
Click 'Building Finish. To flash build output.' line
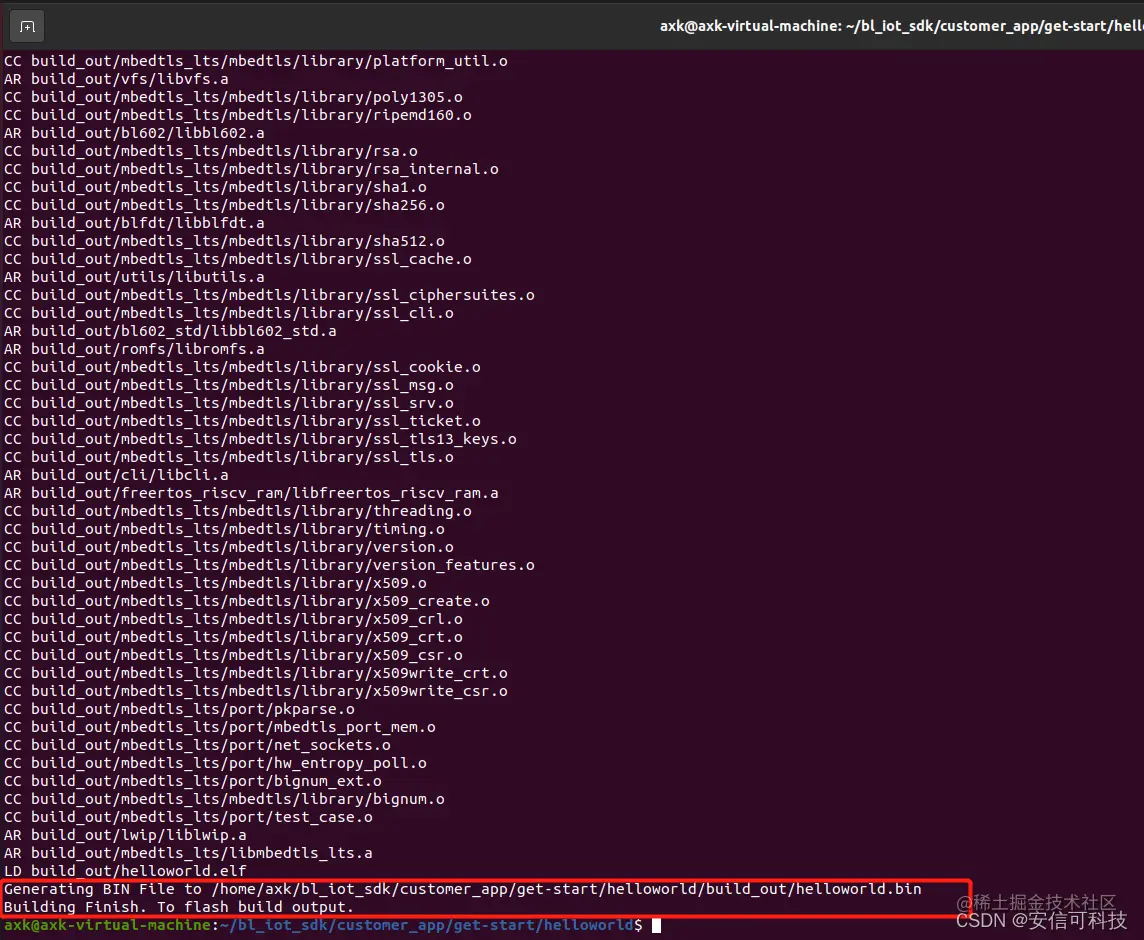(x=179, y=907)
